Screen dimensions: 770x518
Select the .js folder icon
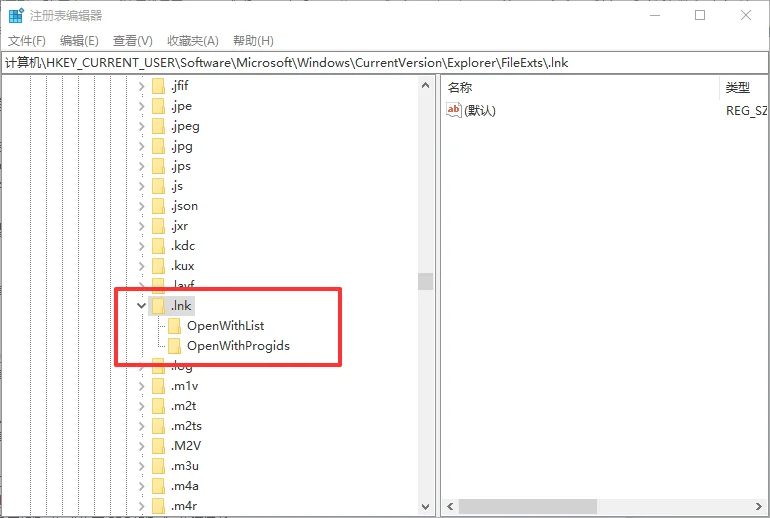click(x=158, y=186)
